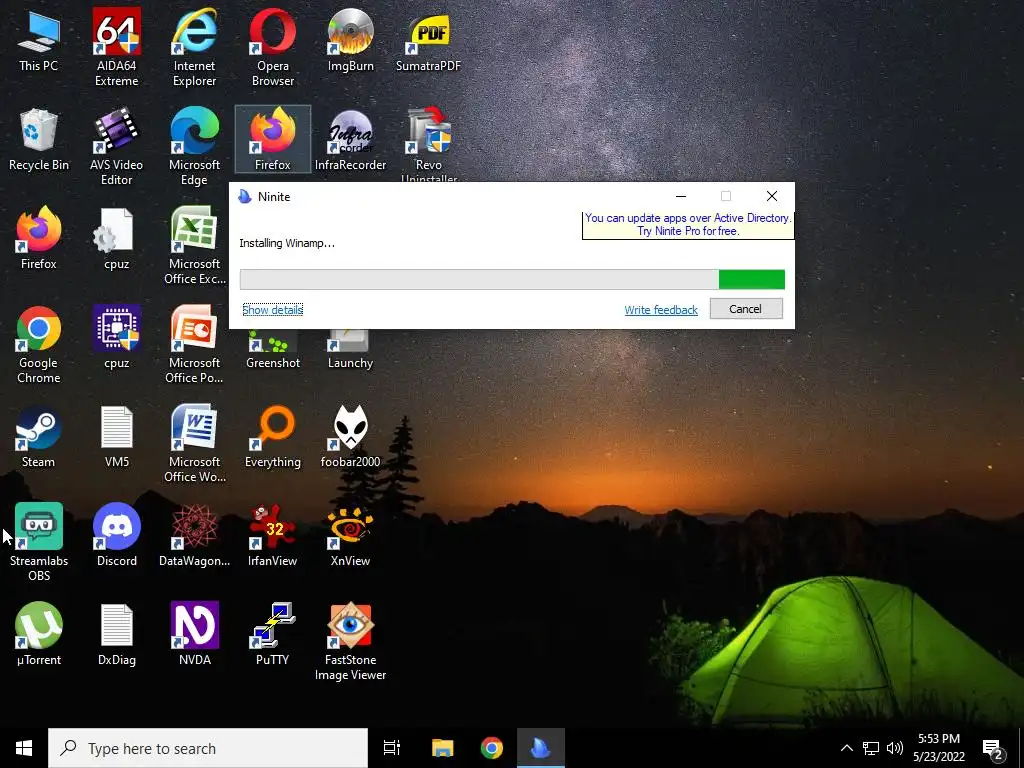Click the DataWagon shortcut icon

tap(195, 536)
